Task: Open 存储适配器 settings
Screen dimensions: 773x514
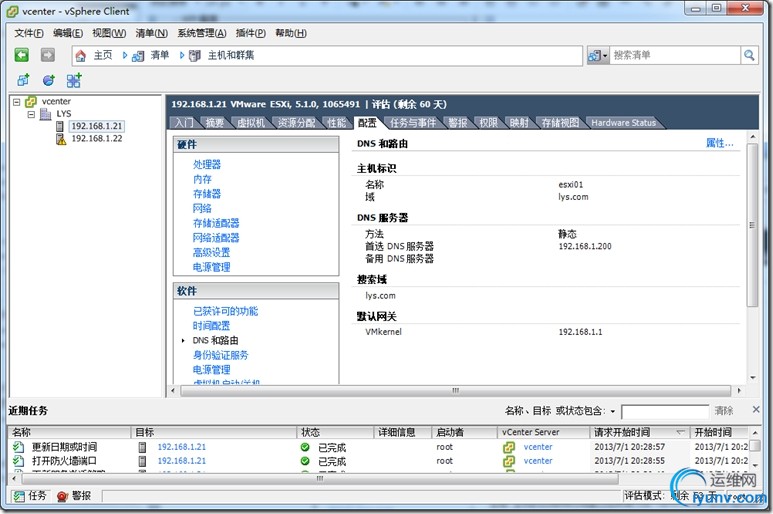Action: tap(216, 223)
